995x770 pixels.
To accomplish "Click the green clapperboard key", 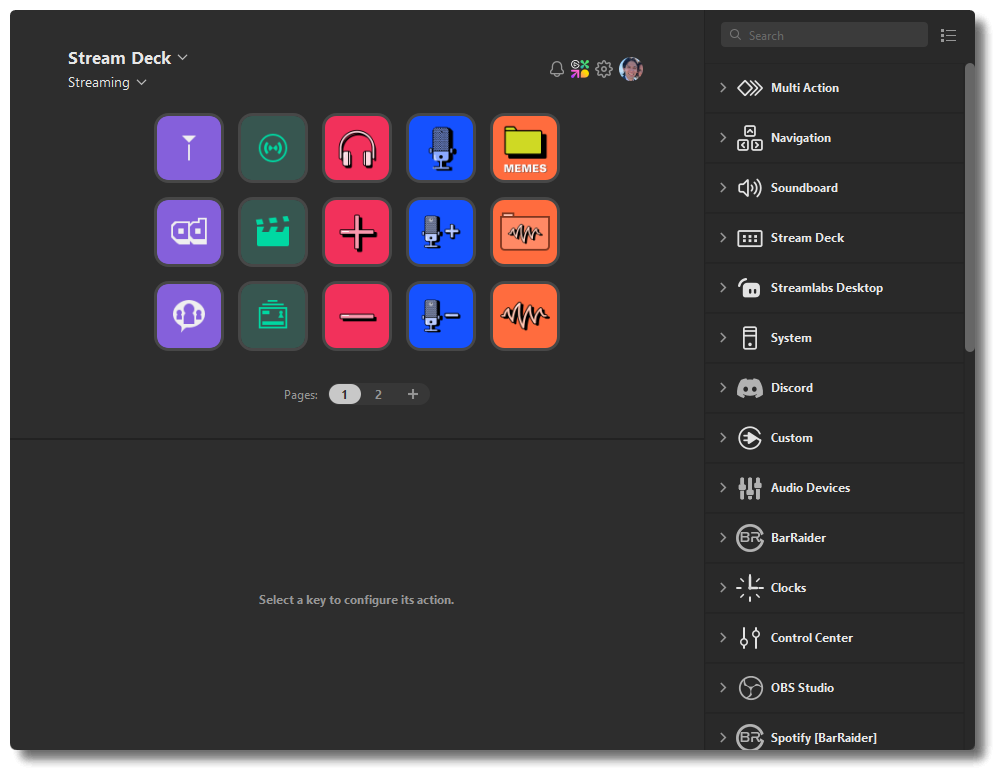I will click(273, 232).
